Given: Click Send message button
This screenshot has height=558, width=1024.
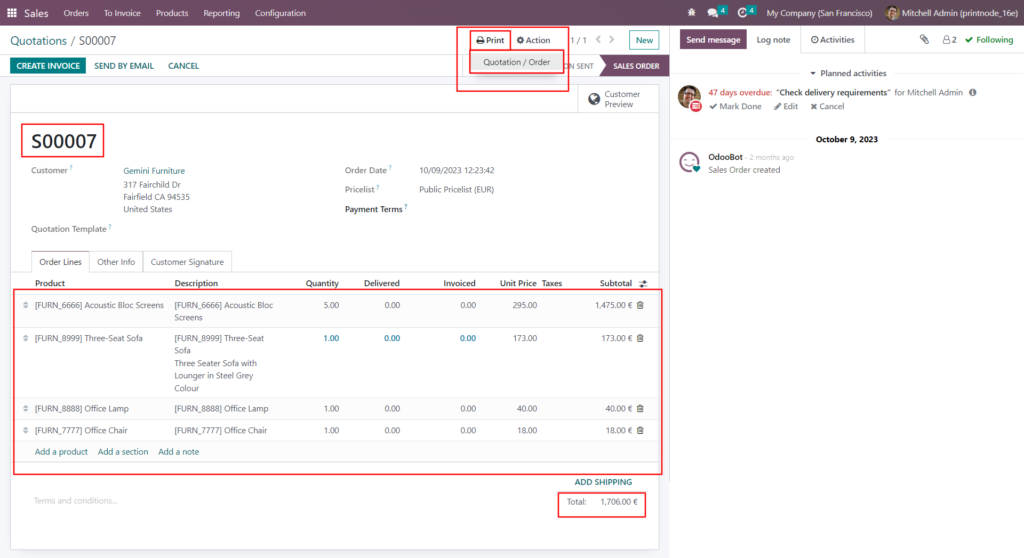Looking at the screenshot, I should tap(713, 40).
